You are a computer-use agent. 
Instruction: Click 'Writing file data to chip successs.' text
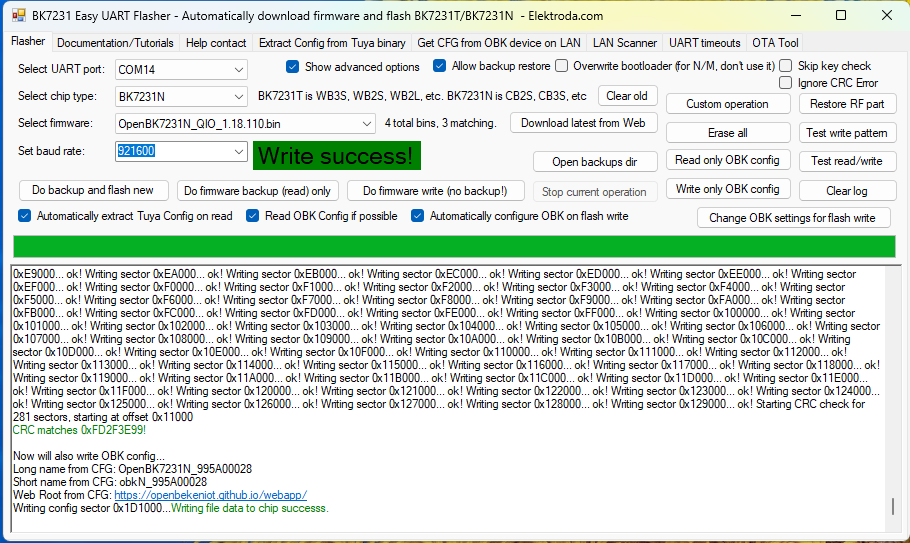point(250,508)
